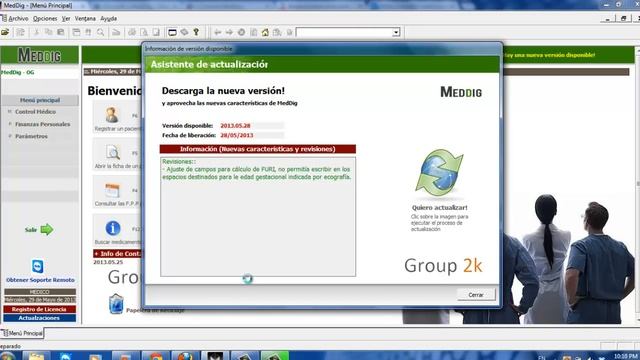Viewport: 640px width, 360px height.
Task: Click the magnifier search toolbar icon
Action: pos(100,32)
